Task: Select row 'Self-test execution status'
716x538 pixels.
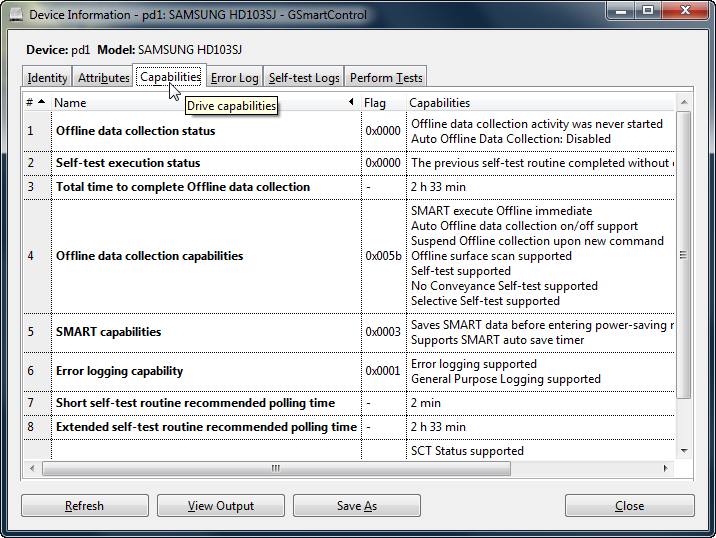Action: (x=349, y=163)
